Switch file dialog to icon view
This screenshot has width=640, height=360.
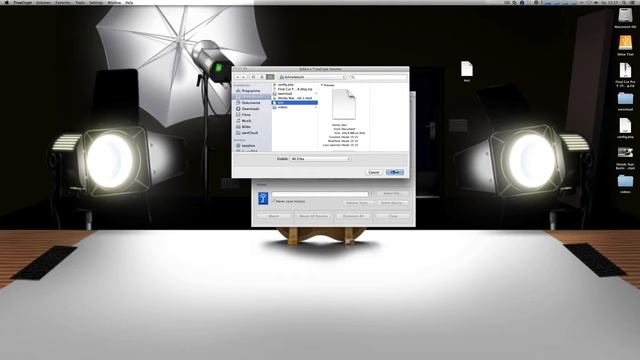tap(253, 77)
